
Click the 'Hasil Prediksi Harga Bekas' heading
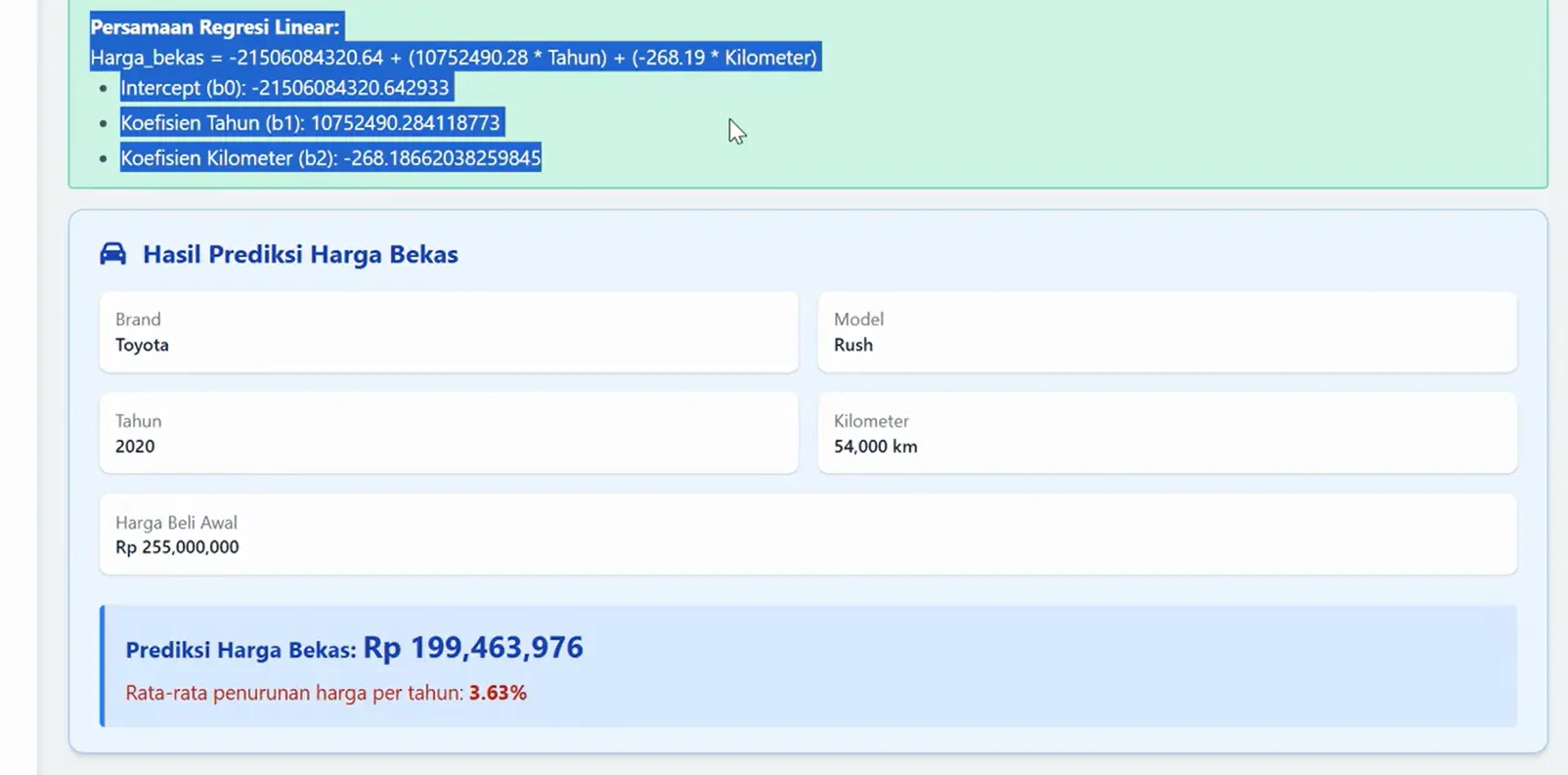(300, 254)
